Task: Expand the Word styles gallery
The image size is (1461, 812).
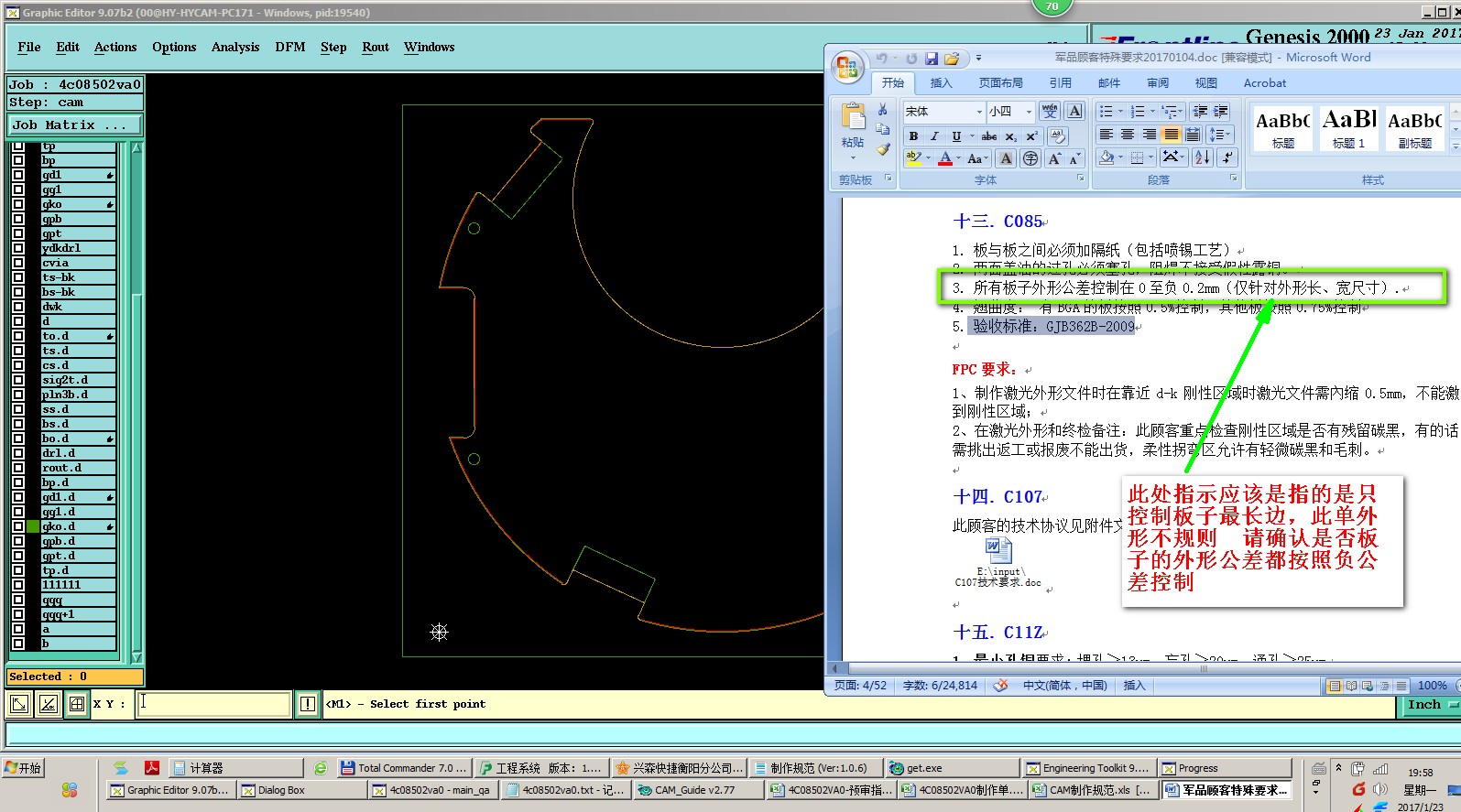Action: pyautogui.click(x=1456, y=146)
